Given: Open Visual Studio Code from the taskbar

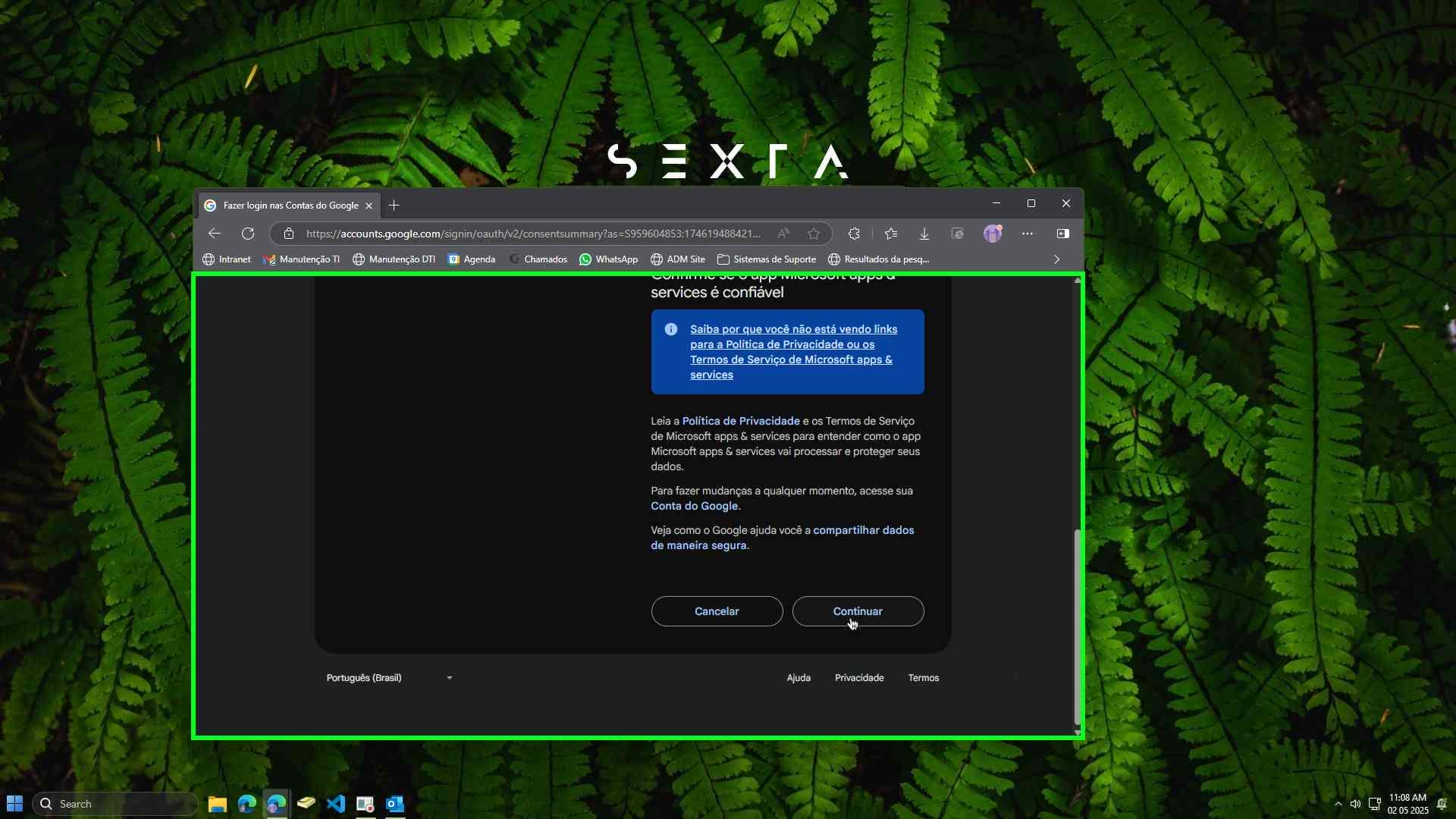Looking at the screenshot, I should tap(336, 804).
